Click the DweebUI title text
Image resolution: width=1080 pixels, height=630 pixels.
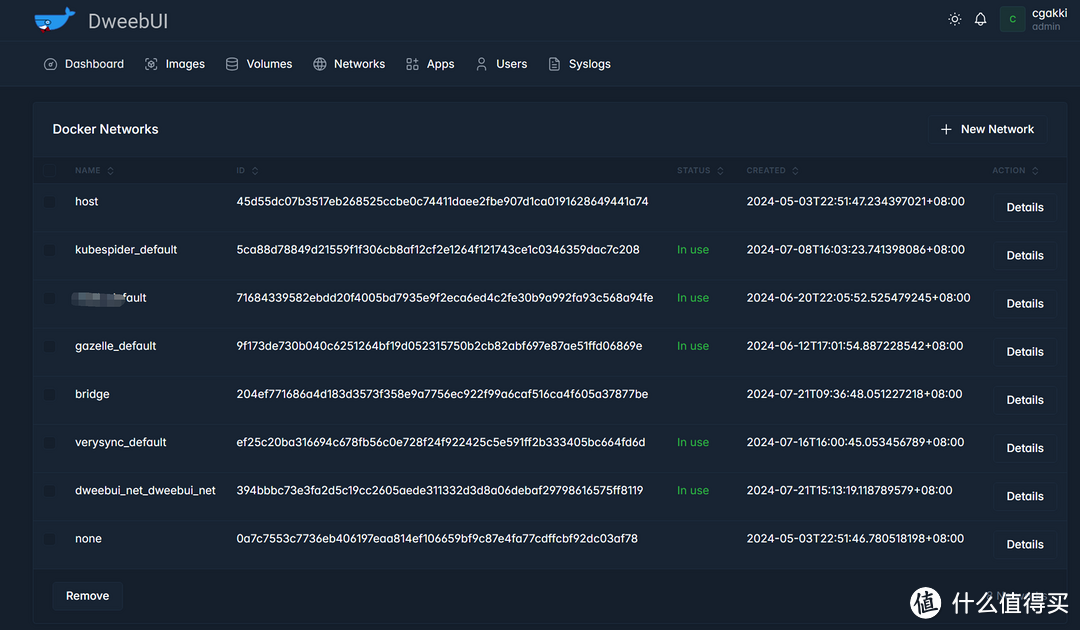pyautogui.click(x=128, y=21)
